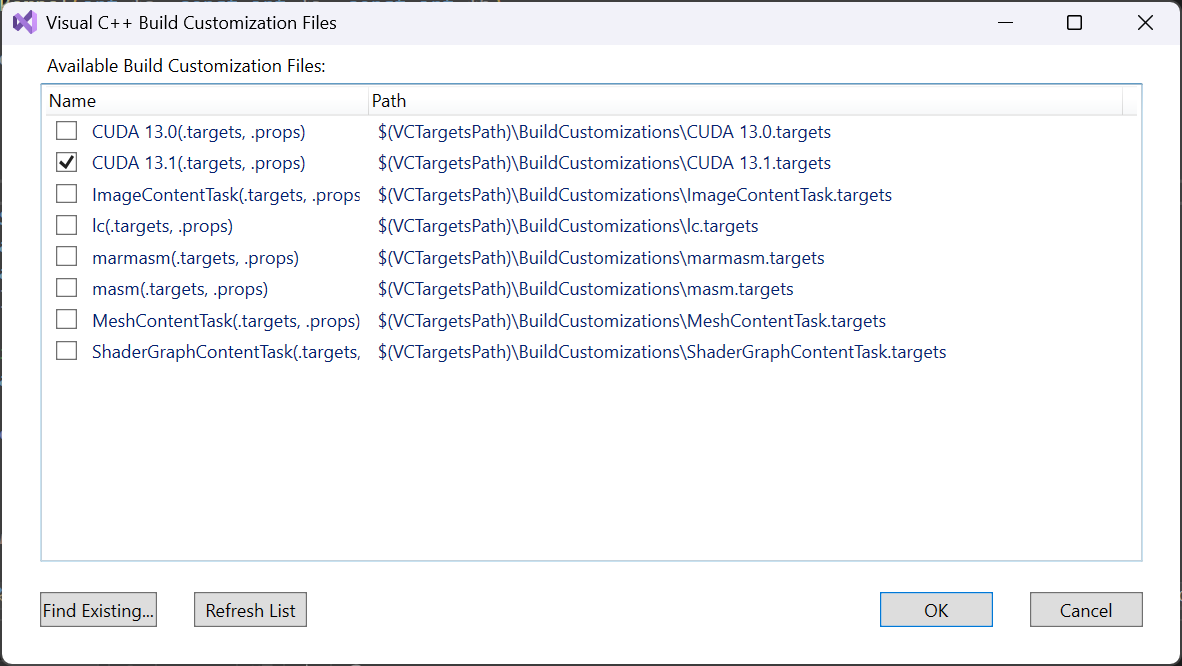Check the marmasm customization box
The height and width of the screenshot is (666, 1182).
pyautogui.click(x=66, y=256)
